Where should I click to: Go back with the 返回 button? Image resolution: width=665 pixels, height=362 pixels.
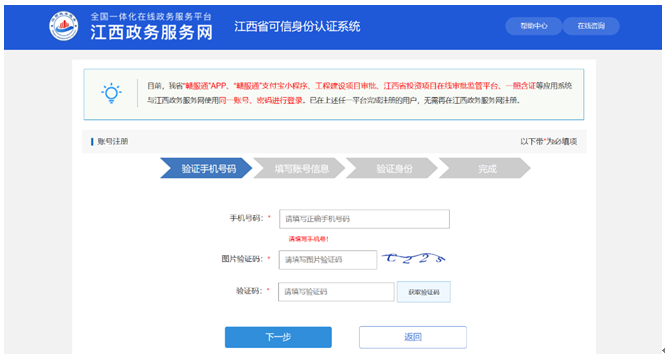413,337
